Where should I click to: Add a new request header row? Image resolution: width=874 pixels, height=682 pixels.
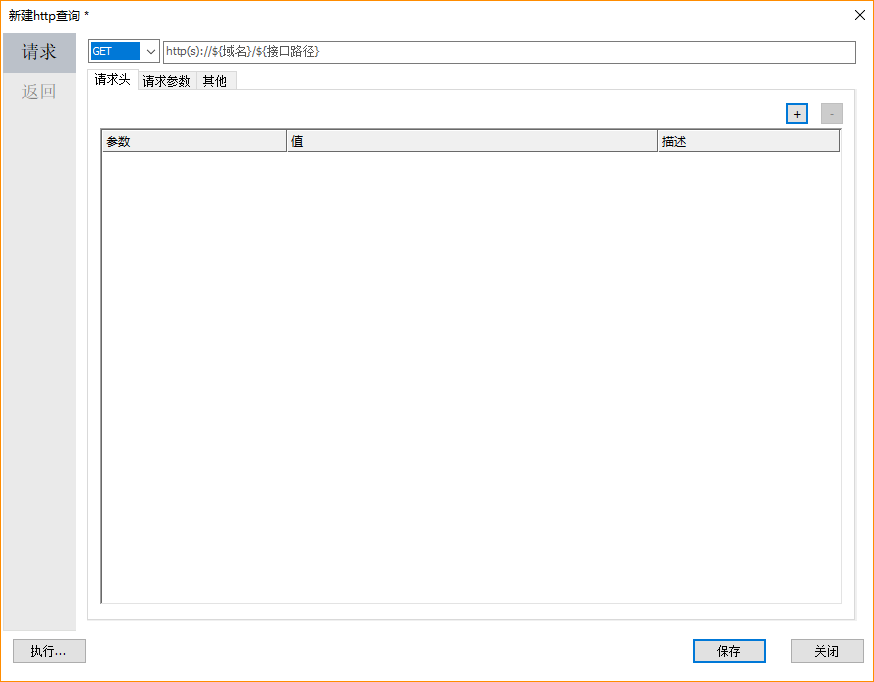(796, 114)
